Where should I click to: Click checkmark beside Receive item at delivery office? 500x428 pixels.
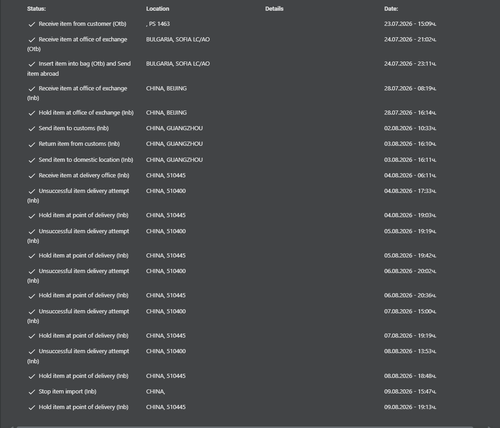click(32, 176)
